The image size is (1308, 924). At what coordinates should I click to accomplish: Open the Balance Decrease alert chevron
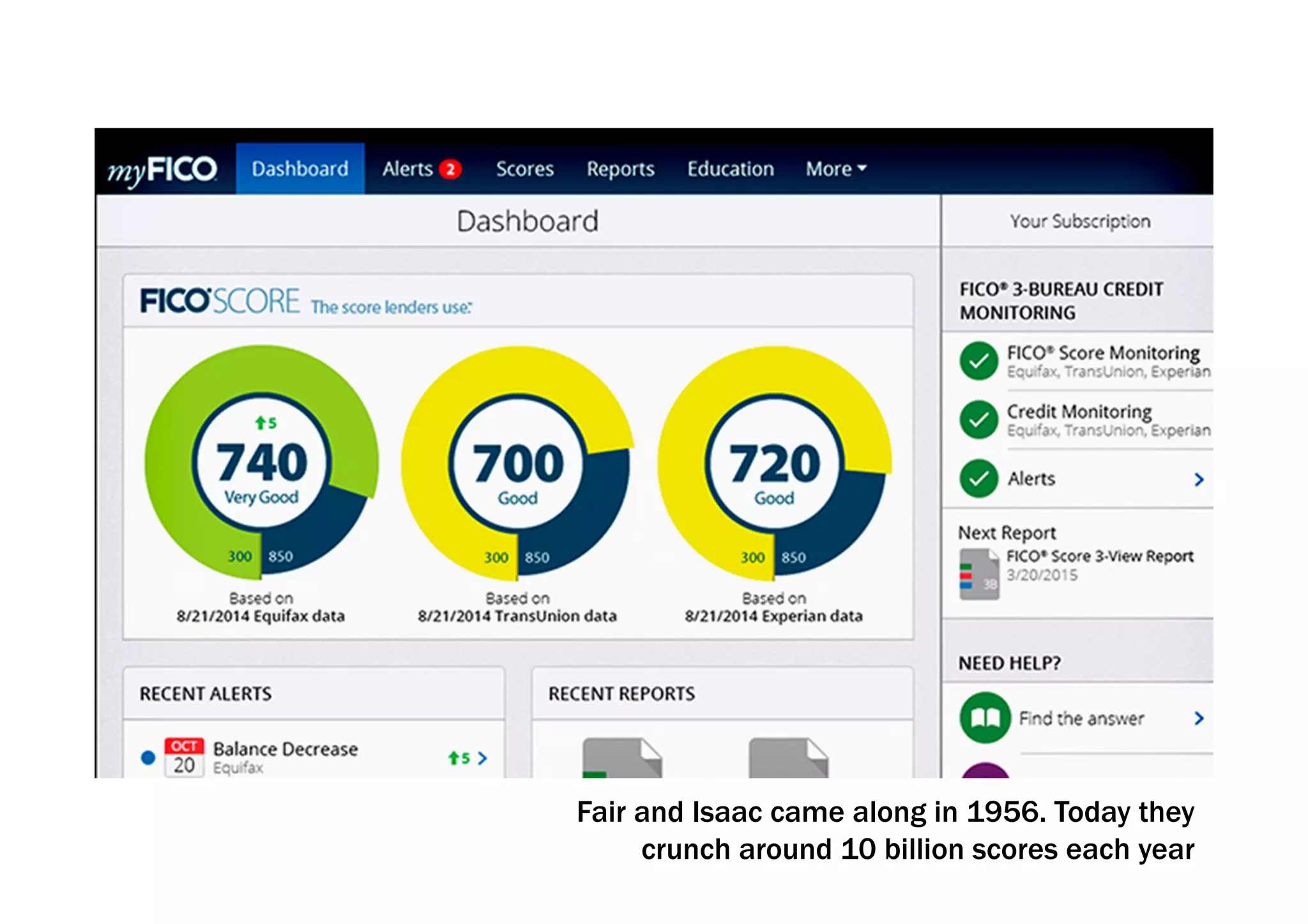pos(483,758)
